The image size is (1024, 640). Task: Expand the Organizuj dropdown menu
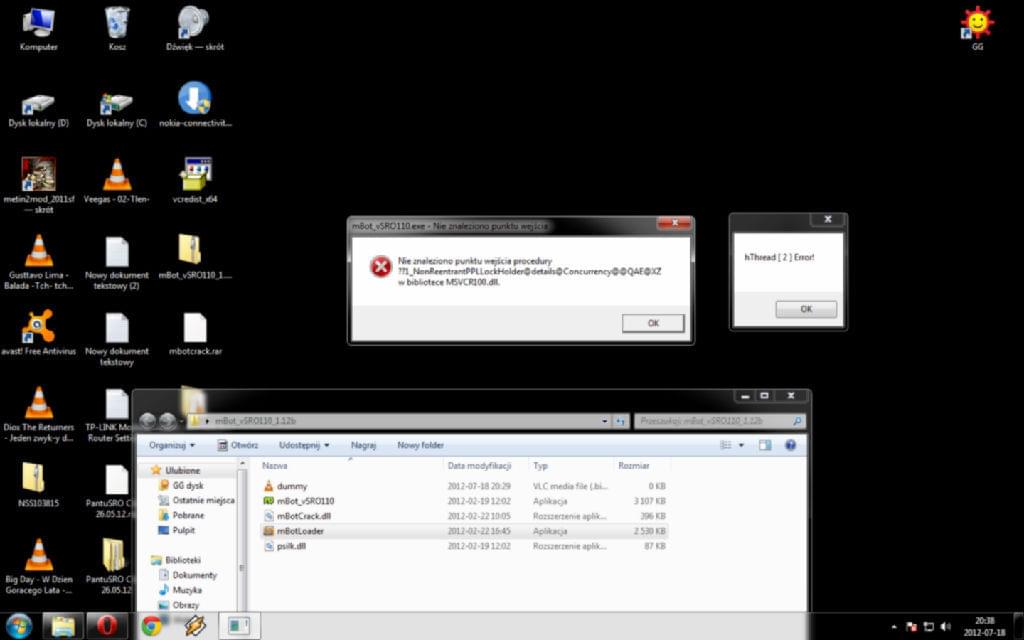170,445
